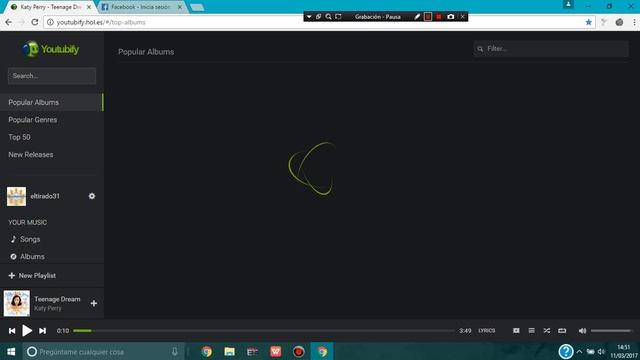Select the recorder pencil draw tool
The width and height of the screenshot is (640, 360).
(417, 17)
